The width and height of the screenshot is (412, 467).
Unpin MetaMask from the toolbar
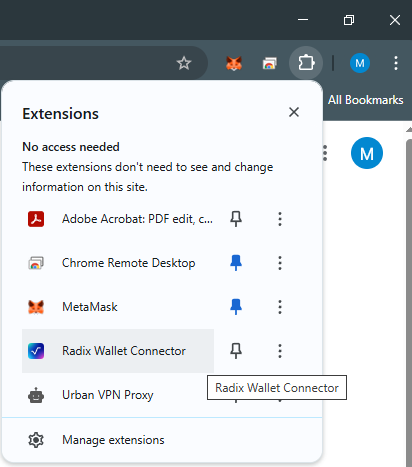236,307
